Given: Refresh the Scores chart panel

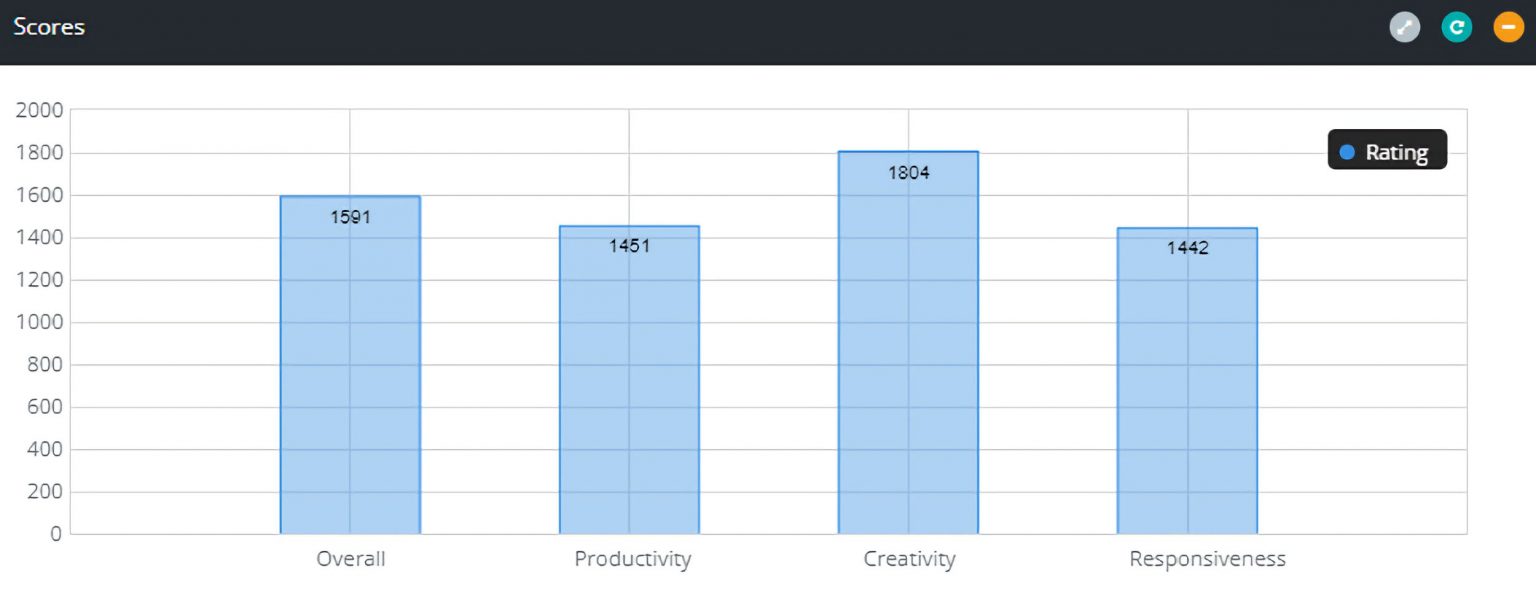Looking at the screenshot, I should pos(1457,27).
